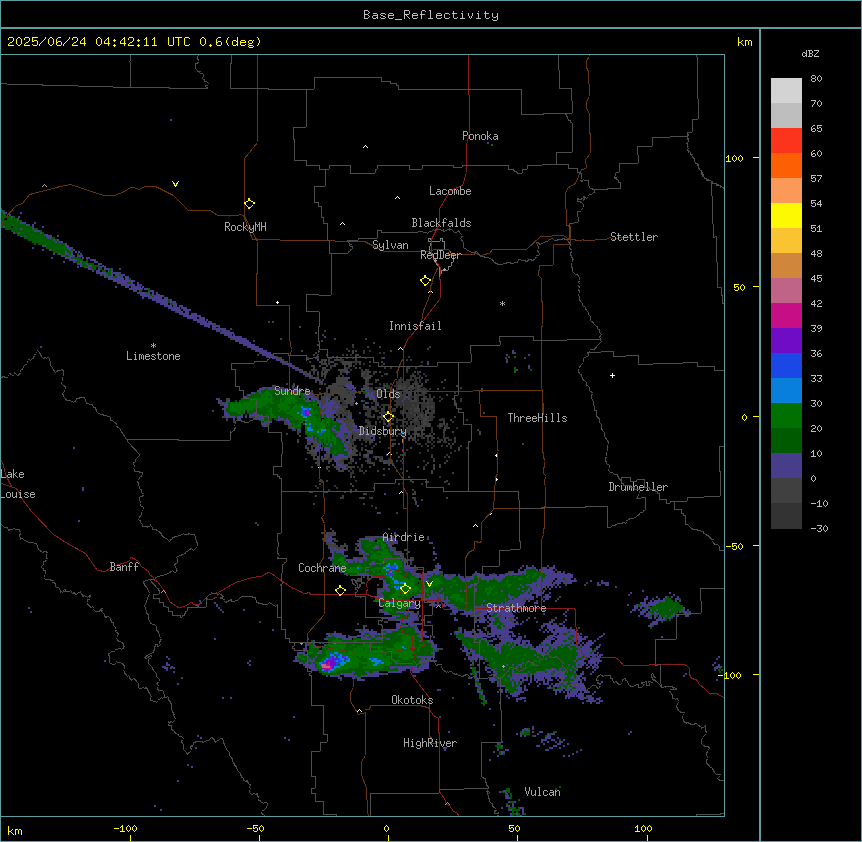Click the Cochrane city label
Viewport: 862px width, 842px height.
322,568
